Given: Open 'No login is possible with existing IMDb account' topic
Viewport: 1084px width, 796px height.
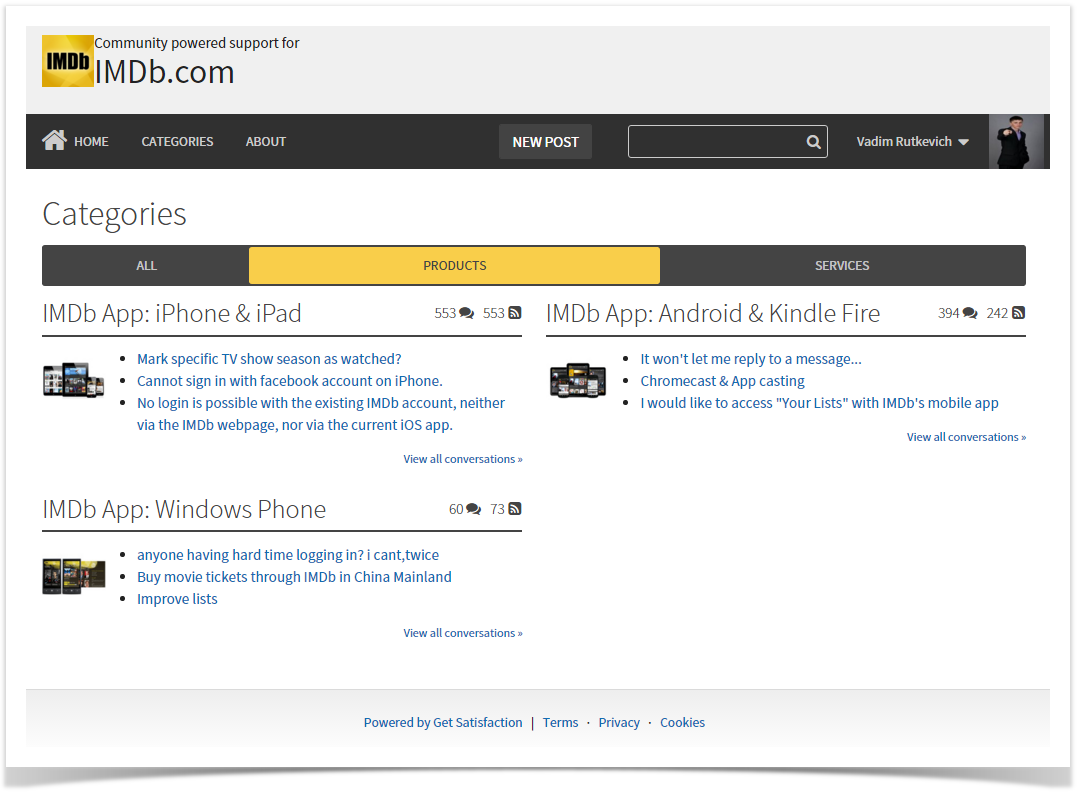Looking at the screenshot, I should [321, 414].
